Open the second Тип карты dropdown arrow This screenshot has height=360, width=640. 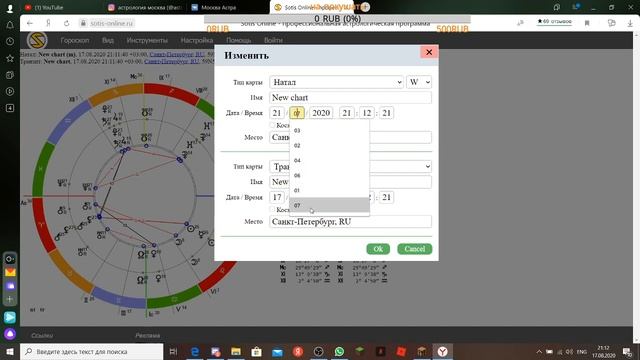[x=427, y=166]
